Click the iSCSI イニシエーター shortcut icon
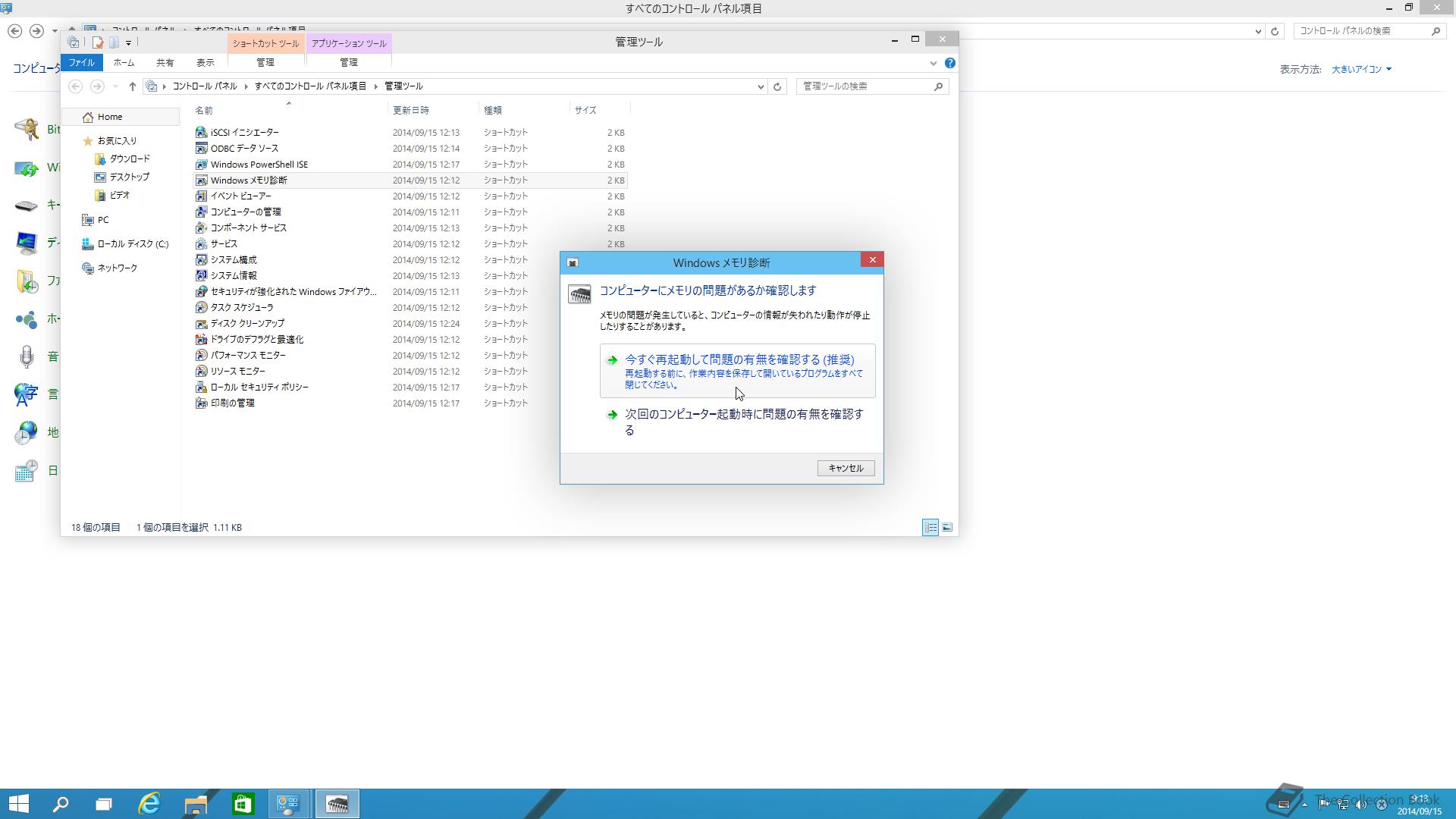 201,133
